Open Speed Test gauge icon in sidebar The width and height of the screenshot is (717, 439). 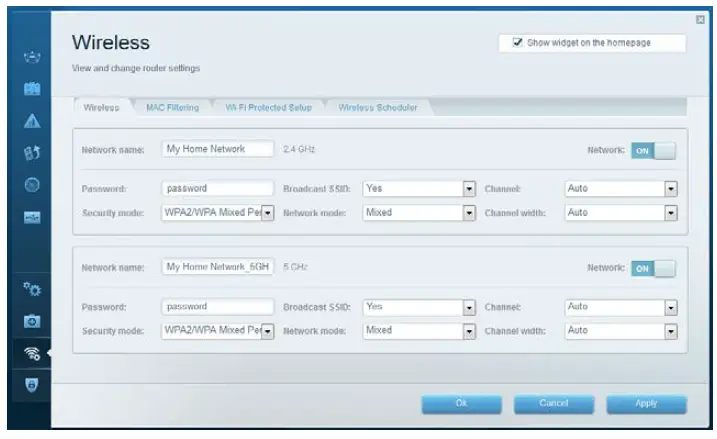click(x=32, y=185)
